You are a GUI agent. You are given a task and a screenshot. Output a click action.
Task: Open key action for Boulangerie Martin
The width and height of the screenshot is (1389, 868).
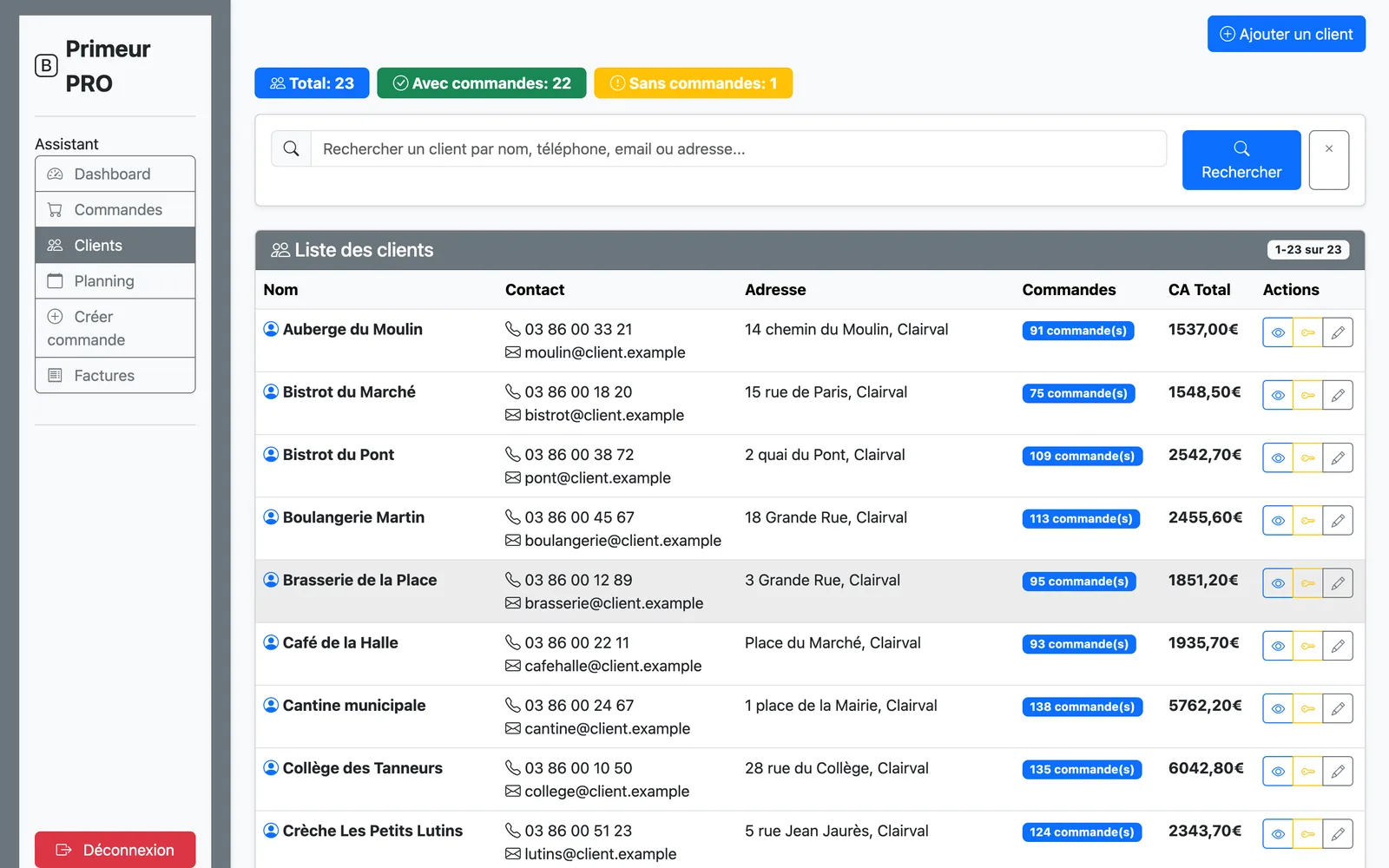pos(1307,521)
